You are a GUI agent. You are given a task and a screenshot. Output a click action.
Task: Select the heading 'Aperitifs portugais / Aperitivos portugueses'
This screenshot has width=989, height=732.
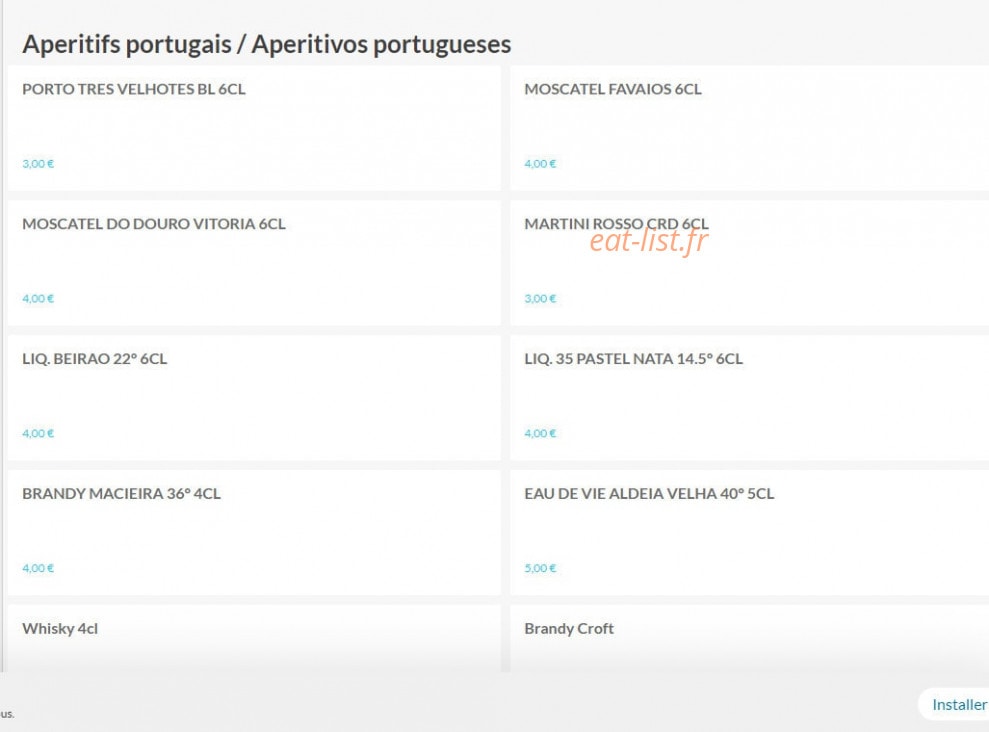[x=267, y=45]
